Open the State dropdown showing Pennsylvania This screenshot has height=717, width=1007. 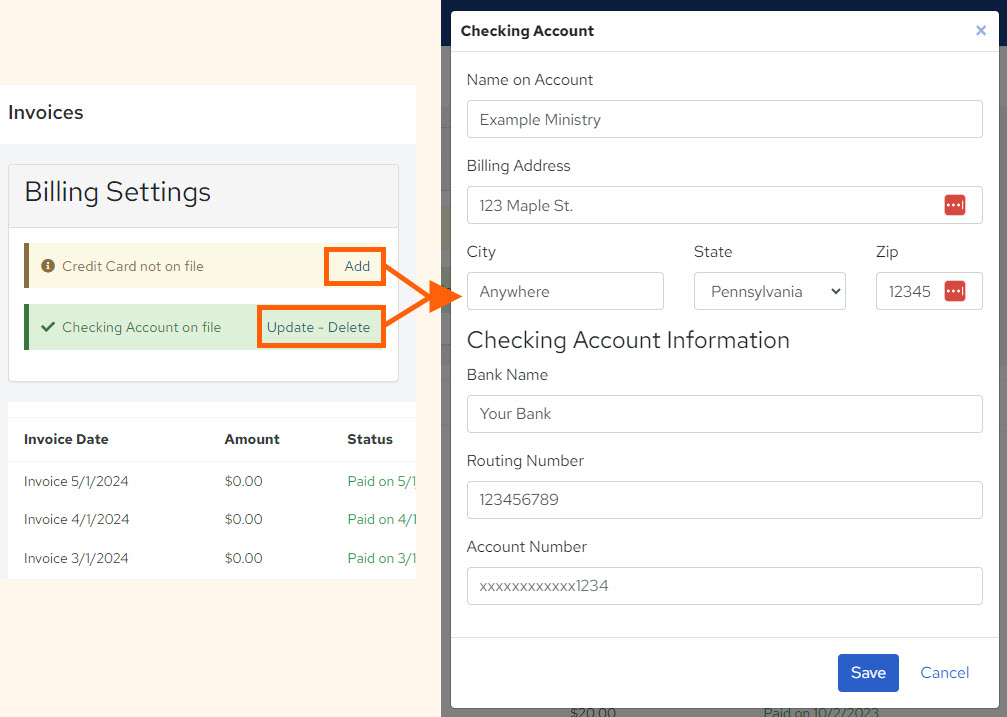pyautogui.click(x=770, y=291)
